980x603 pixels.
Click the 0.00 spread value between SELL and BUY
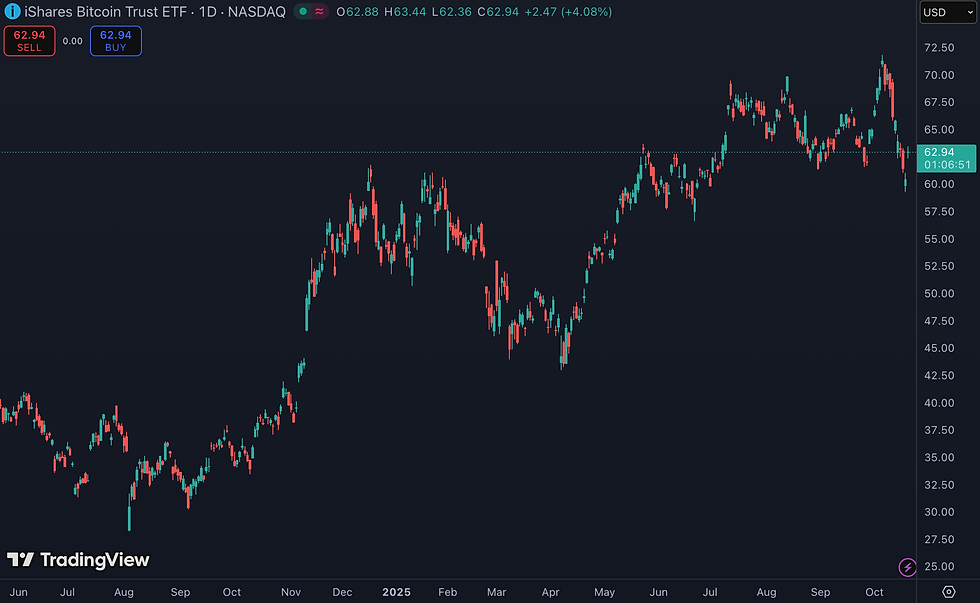coord(72,41)
